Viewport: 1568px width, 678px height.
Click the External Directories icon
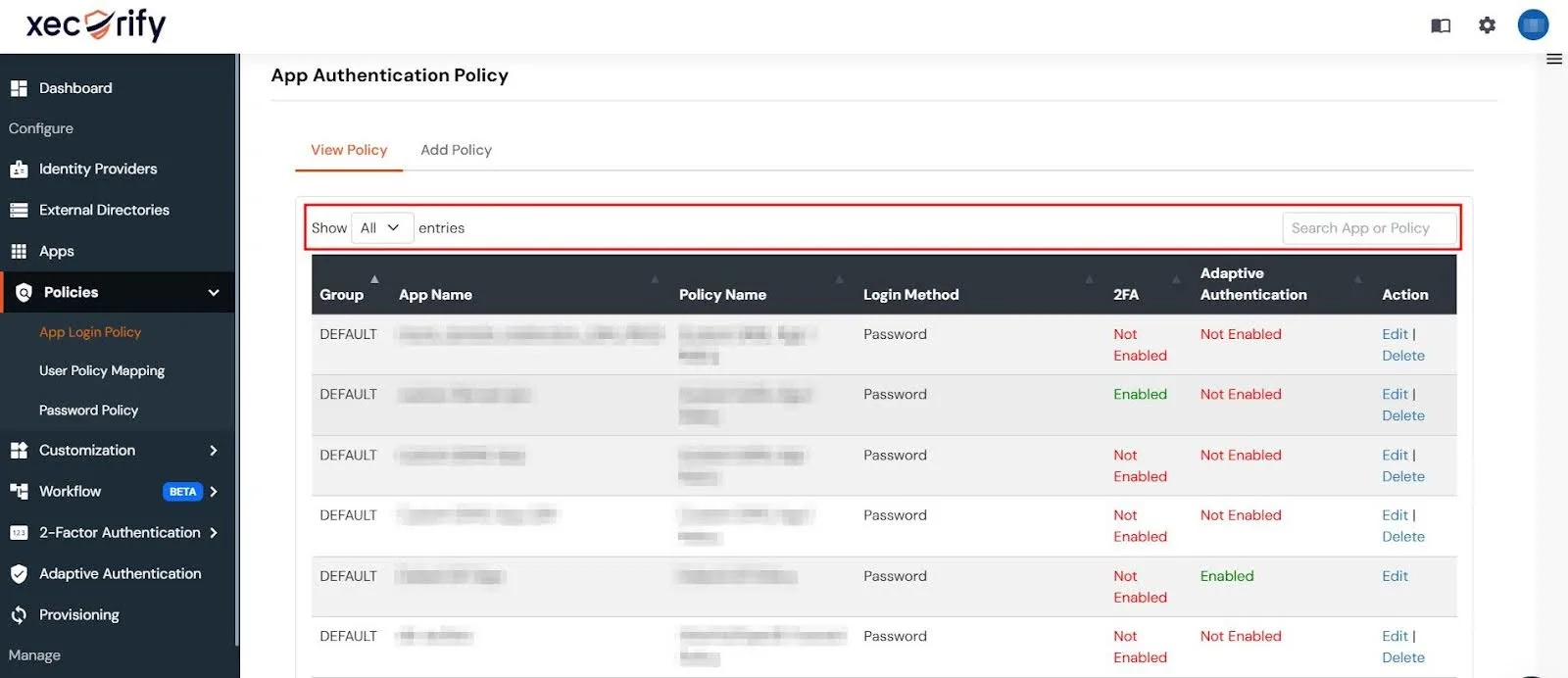[19, 210]
